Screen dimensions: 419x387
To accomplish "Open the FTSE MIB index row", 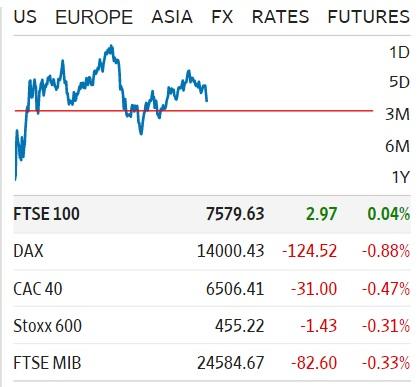I will pyautogui.click(x=212, y=363).
